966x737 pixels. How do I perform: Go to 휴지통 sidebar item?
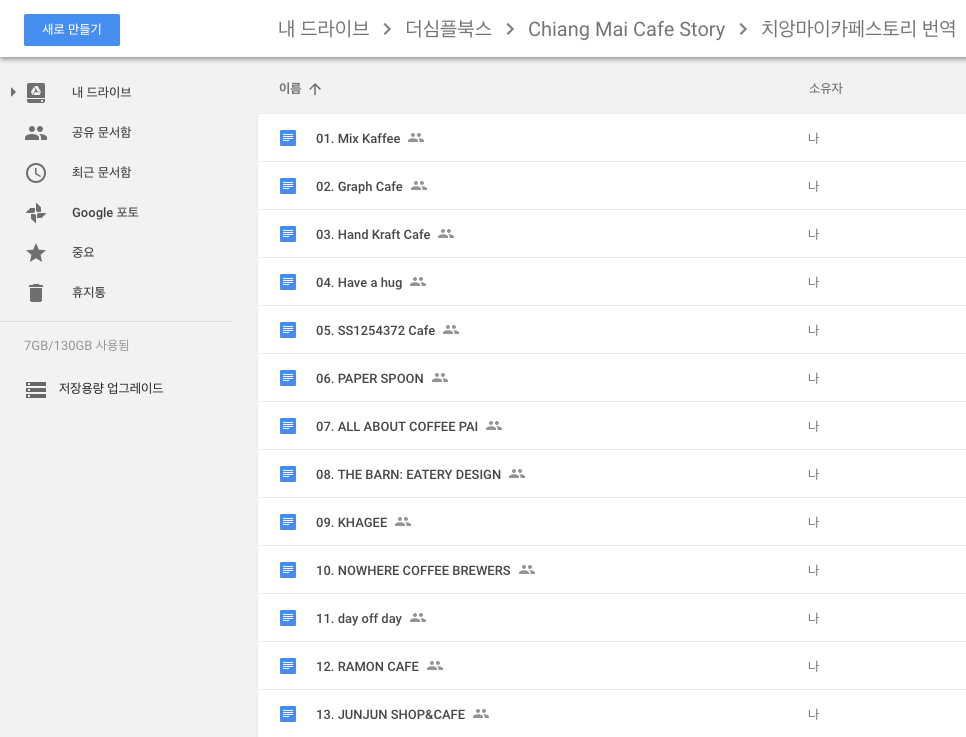89,293
